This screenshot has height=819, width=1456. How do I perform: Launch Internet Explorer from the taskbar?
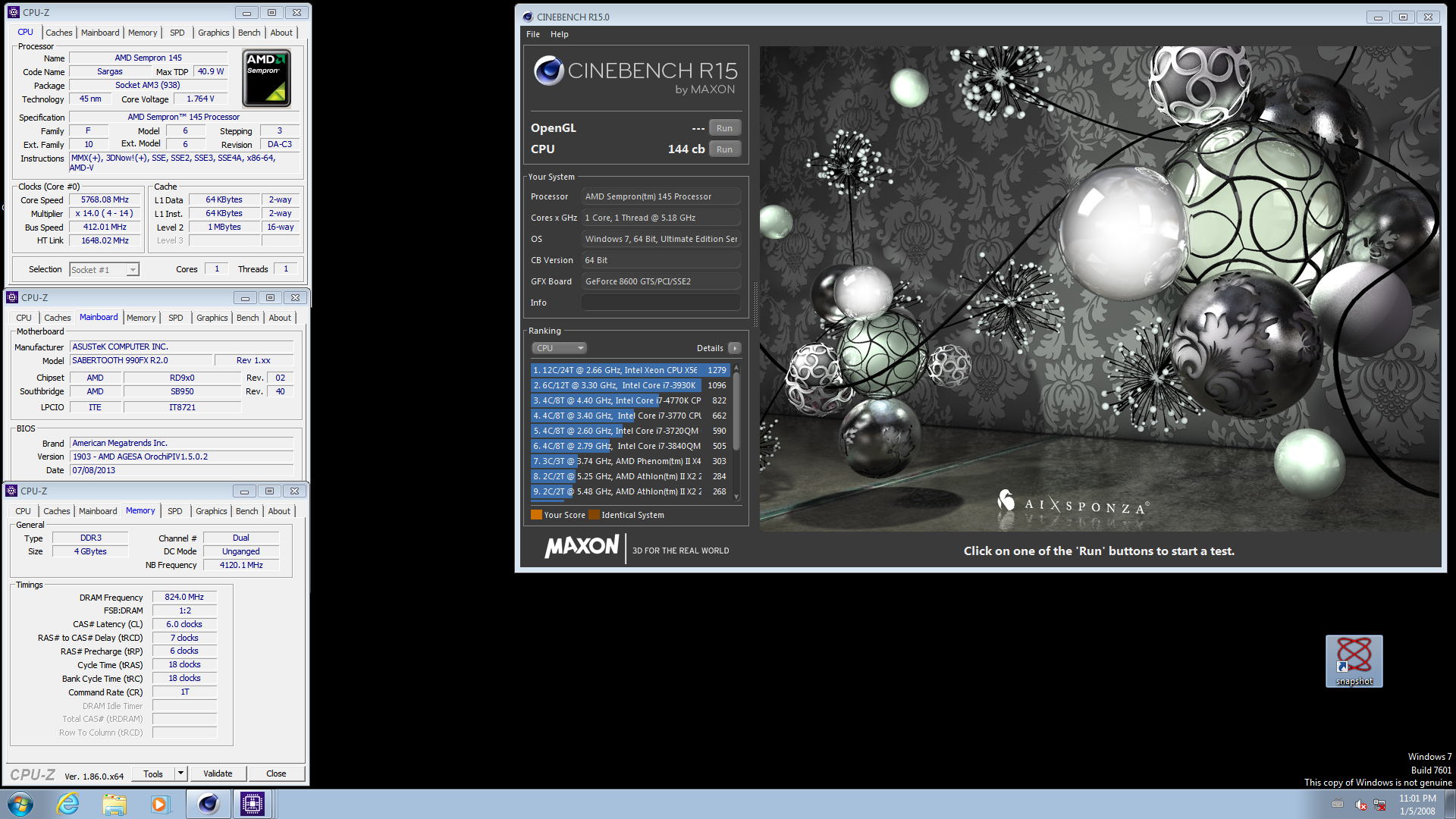pos(68,804)
